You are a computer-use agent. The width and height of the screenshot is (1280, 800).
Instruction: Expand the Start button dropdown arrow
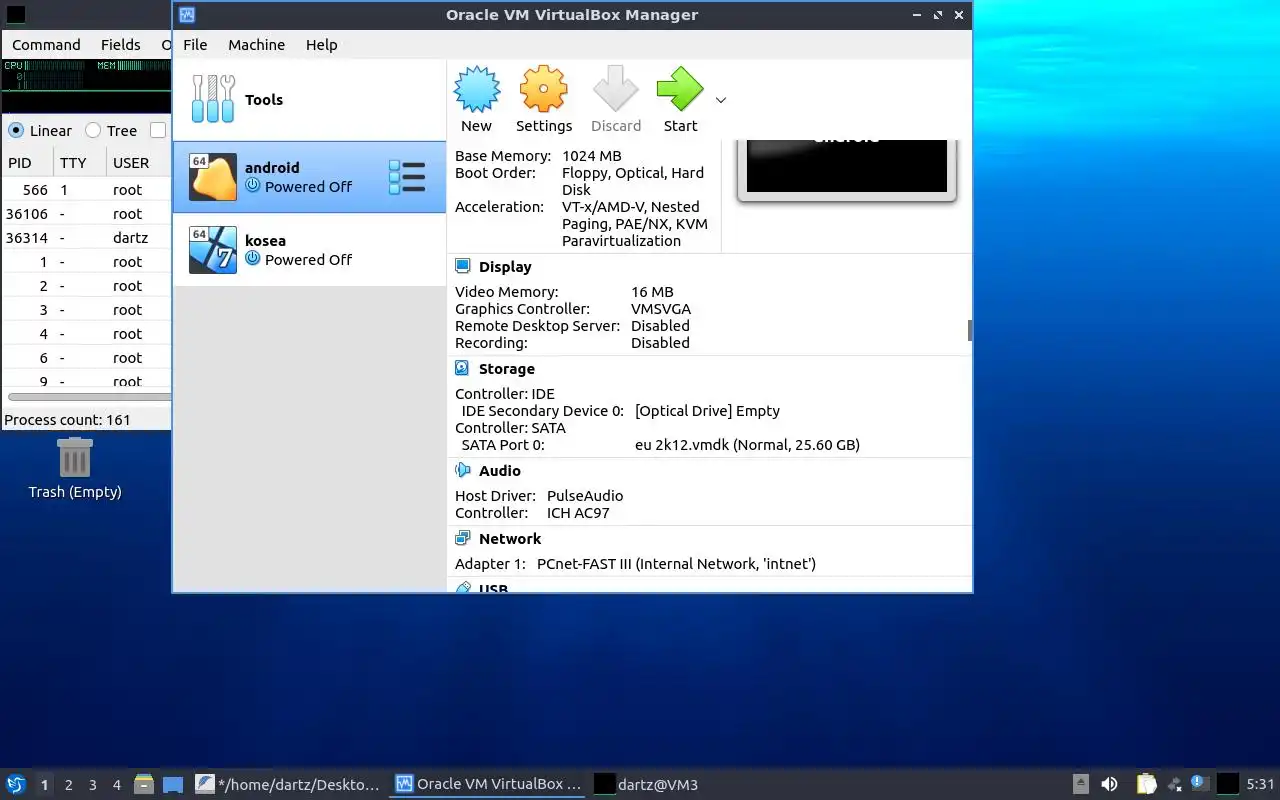point(721,100)
